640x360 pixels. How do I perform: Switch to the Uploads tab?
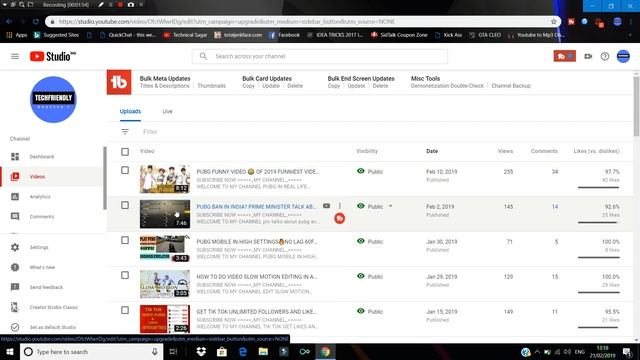130,111
